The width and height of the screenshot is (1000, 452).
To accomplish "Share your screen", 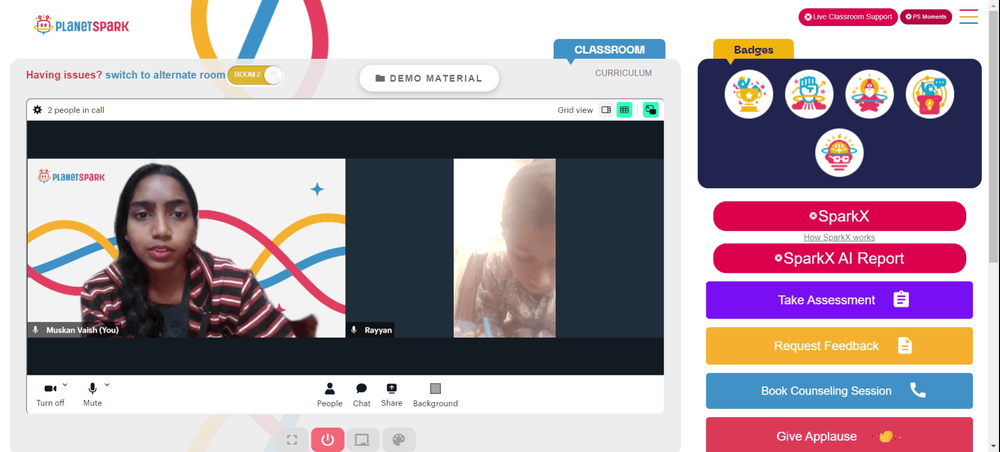I will [x=392, y=395].
